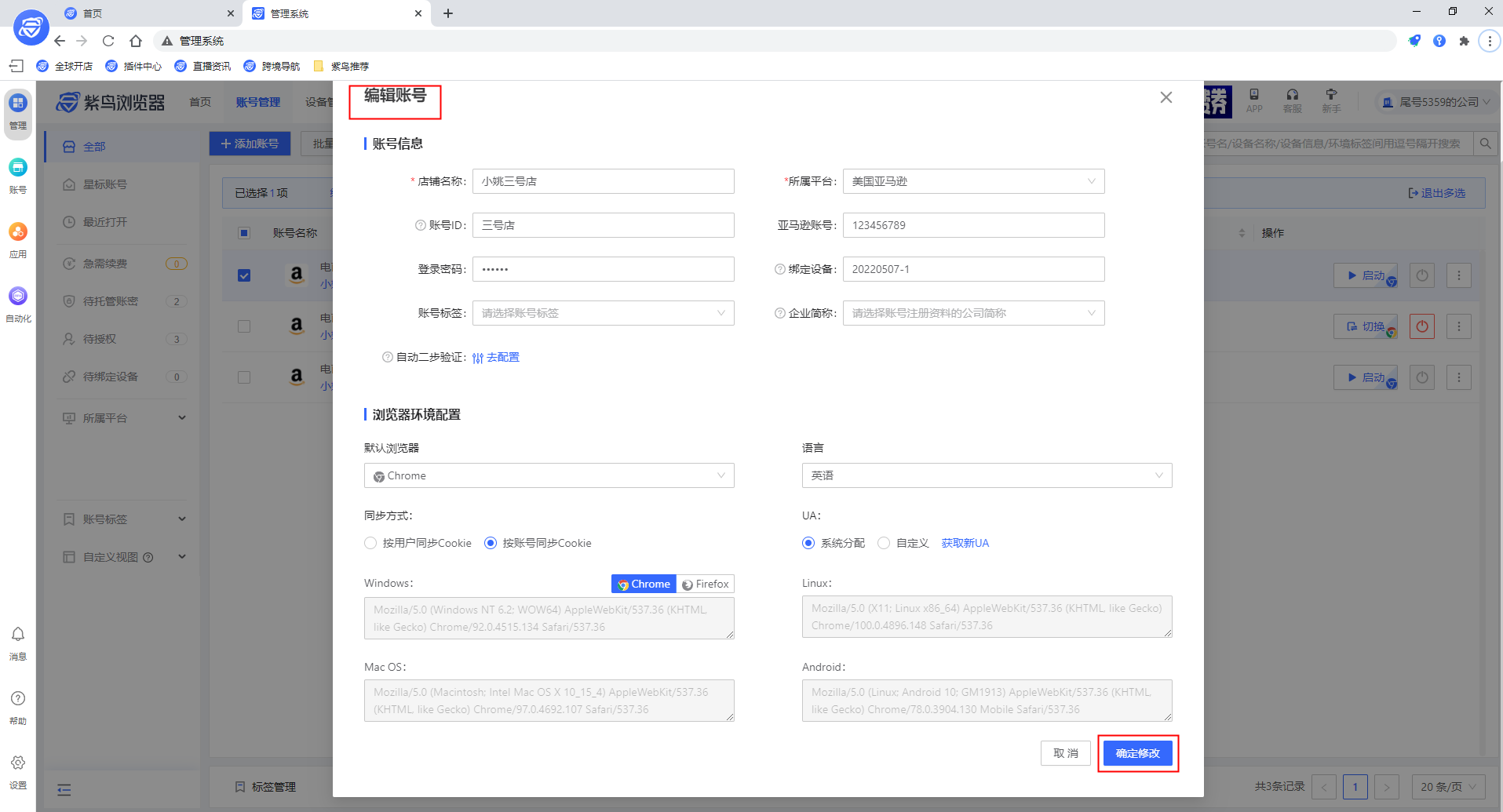Uncheck the selected account row checkbox

tap(244, 275)
